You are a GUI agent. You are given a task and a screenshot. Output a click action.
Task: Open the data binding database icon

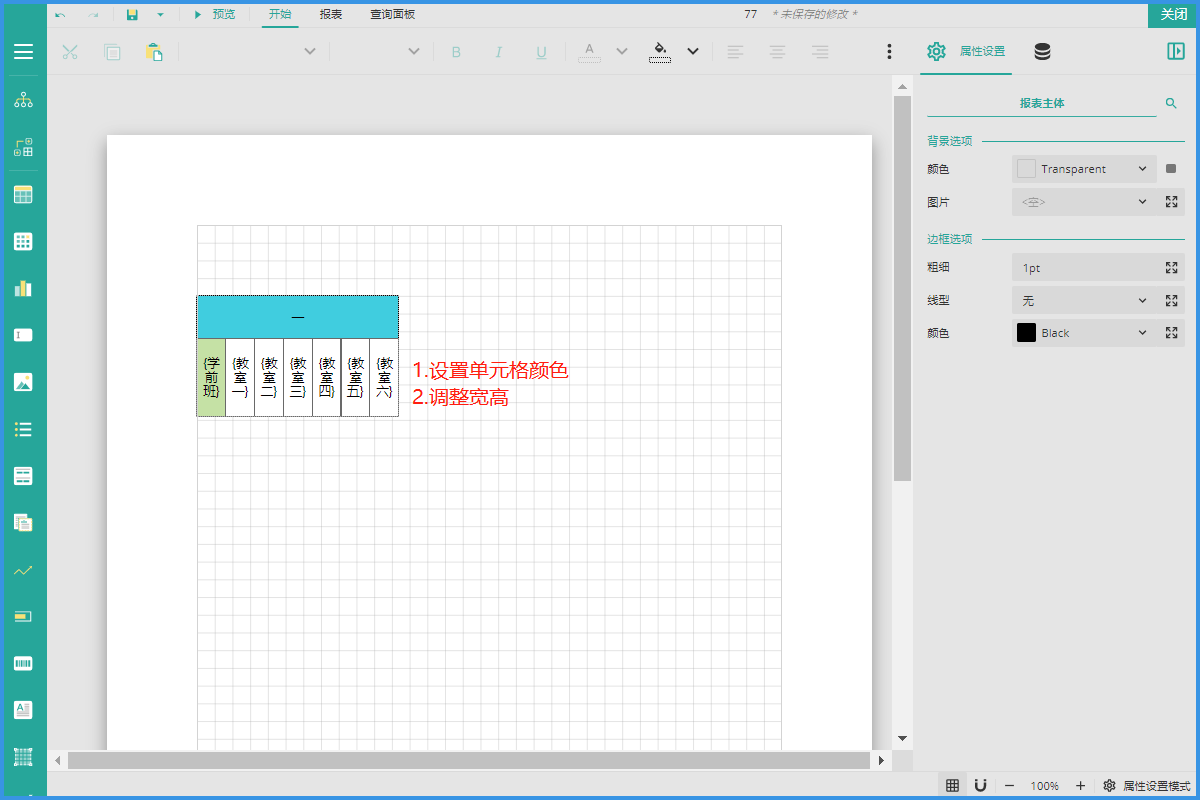pyautogui.click(x=1042, y=52)
